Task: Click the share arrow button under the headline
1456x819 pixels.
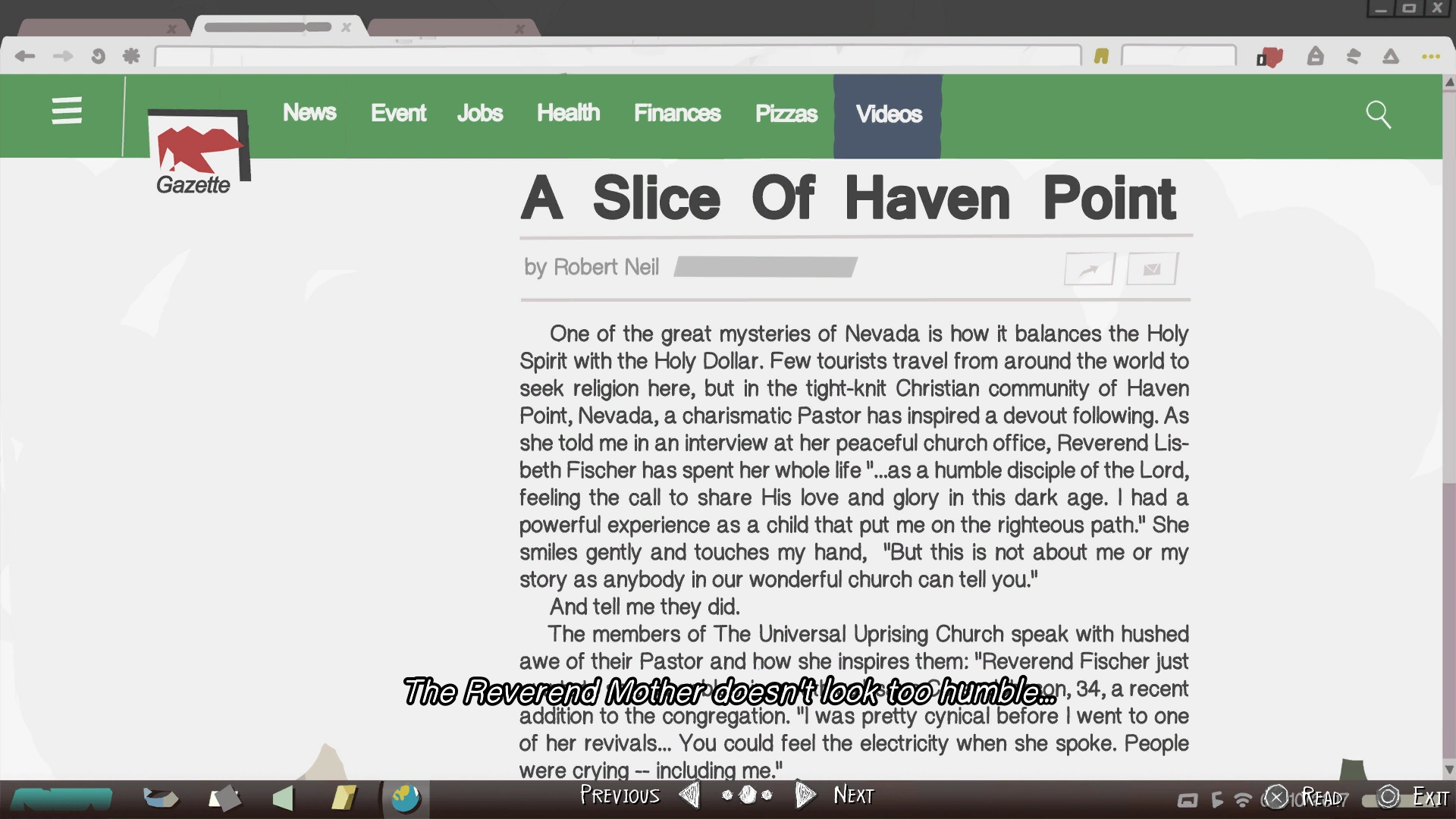Action: tap(1089, 269)
